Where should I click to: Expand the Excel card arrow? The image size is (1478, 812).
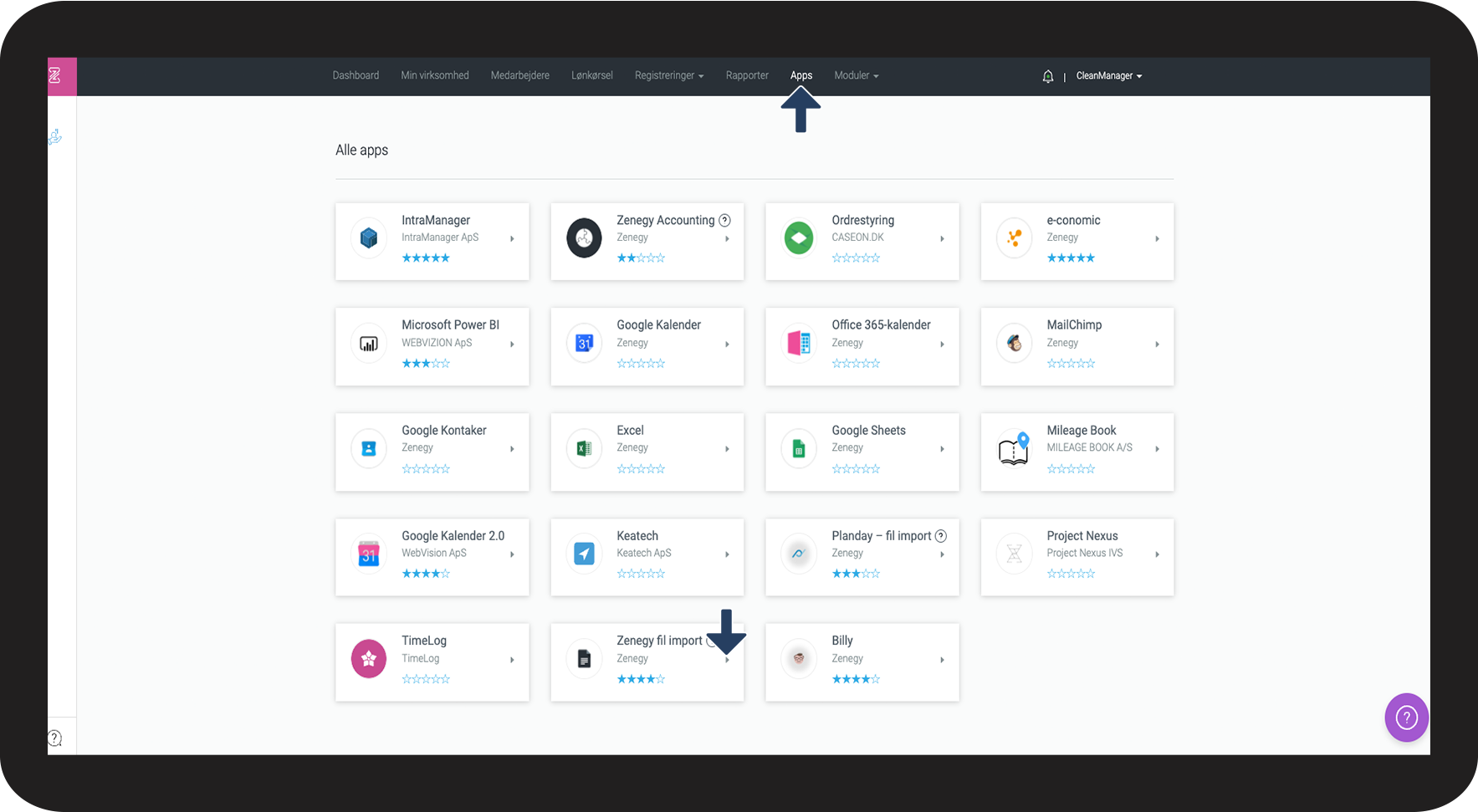pyautogui.click(x=727, y=449)
